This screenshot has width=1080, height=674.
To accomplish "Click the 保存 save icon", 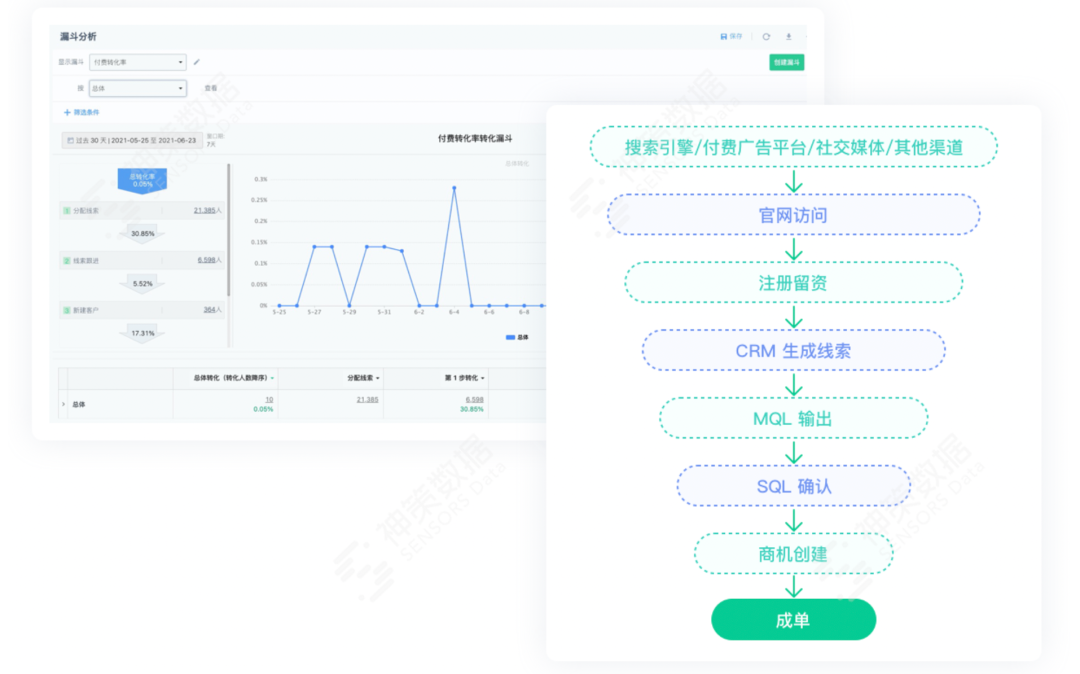I will pyautogui.click(x=726, y=36).
